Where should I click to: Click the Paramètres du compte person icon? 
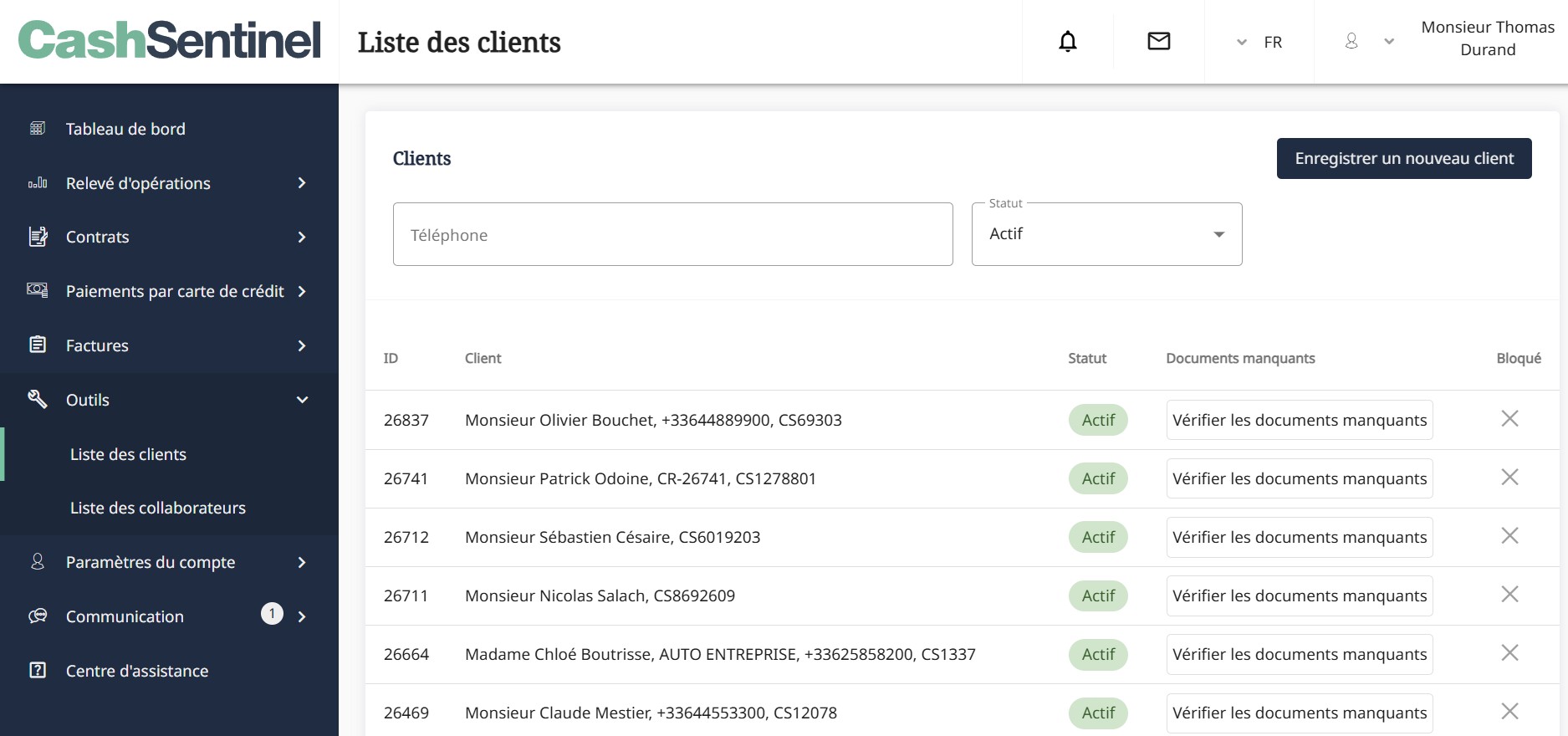[38, 561]
